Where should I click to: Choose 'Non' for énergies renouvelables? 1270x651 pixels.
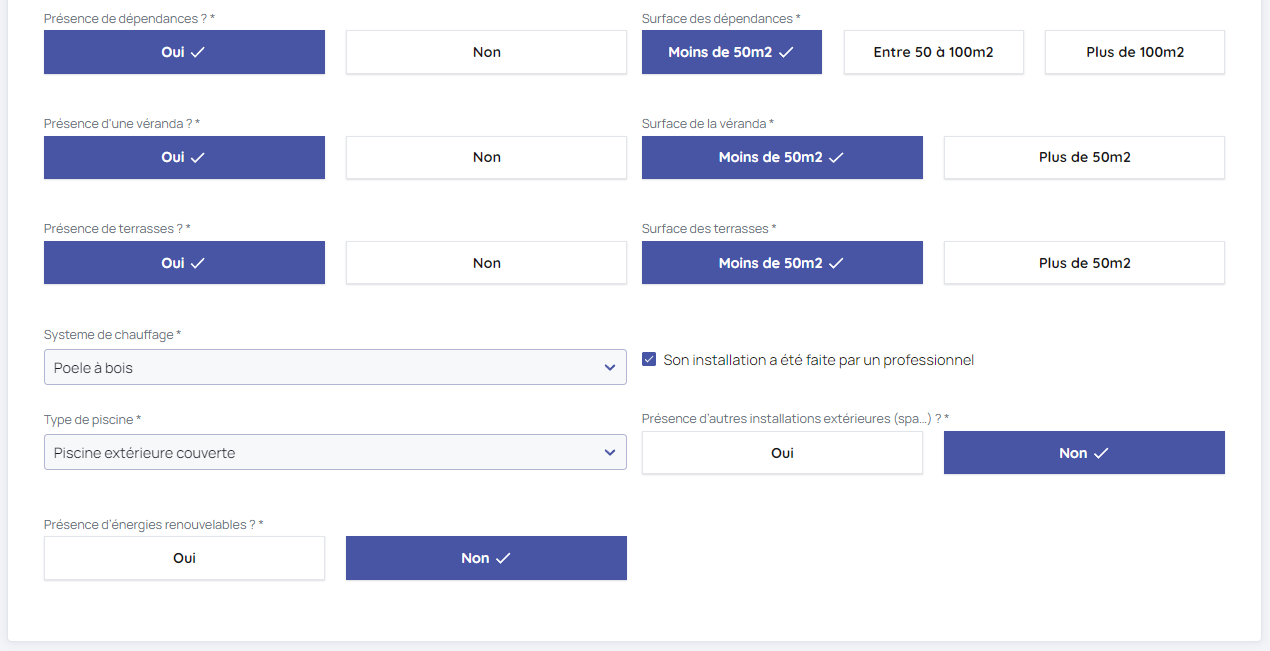point(486,558)
